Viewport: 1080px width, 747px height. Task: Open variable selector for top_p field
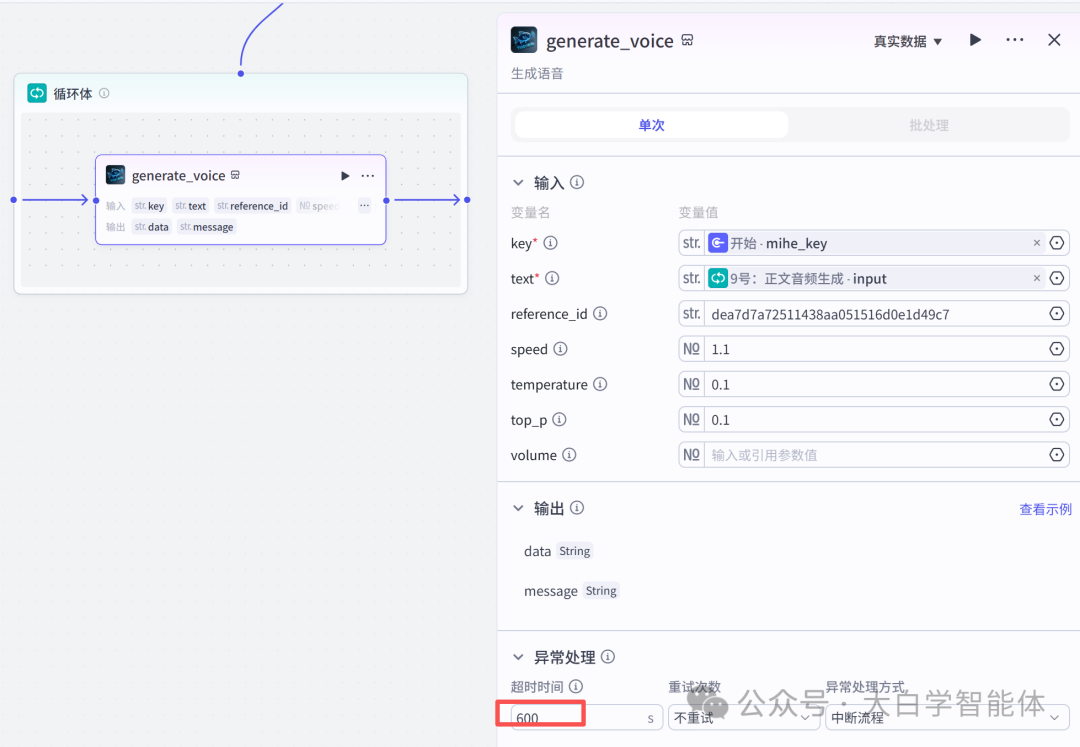(1057, 419)
